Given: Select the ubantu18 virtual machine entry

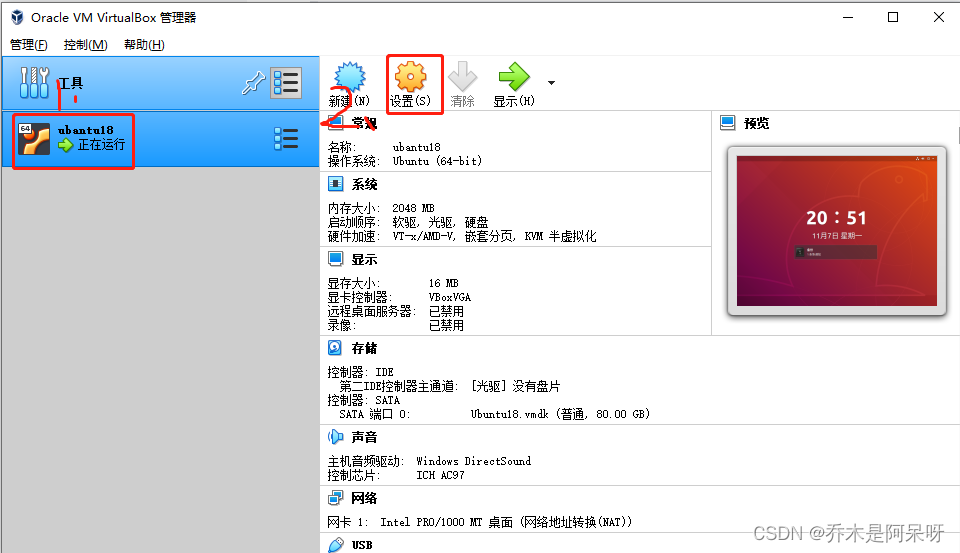Looking at the screenshot, I should (x=160, y=139).
